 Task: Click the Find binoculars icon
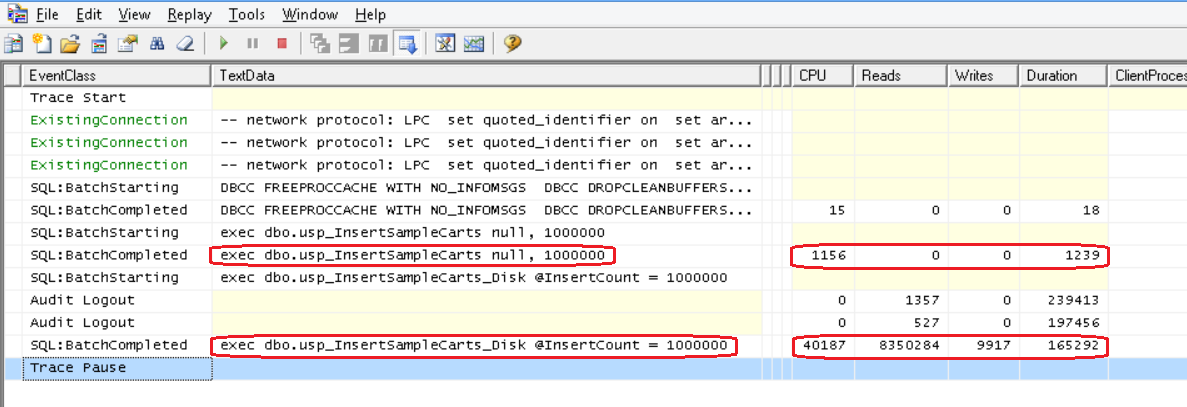[157, 44]
